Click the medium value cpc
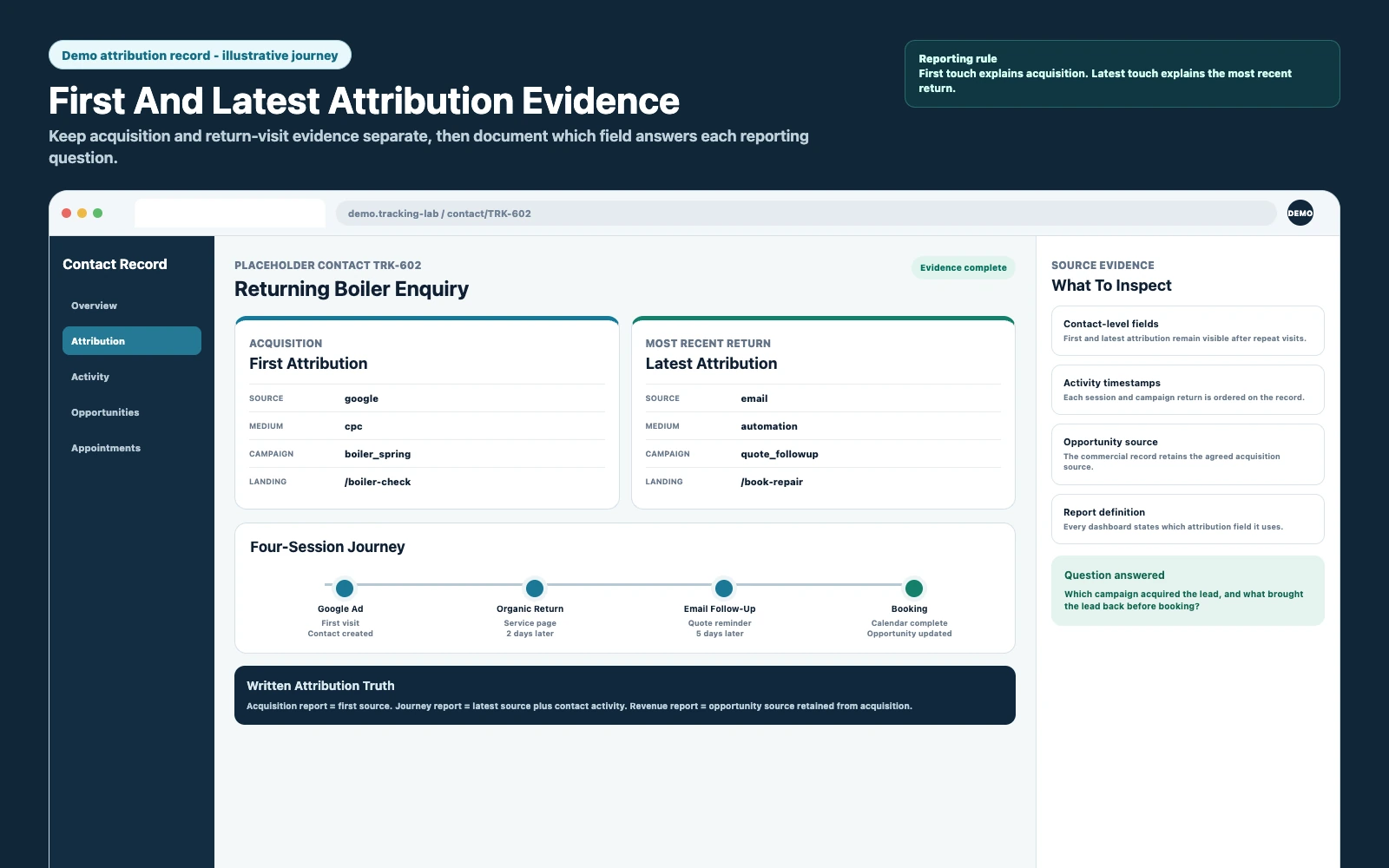1389x868 pixels. (x=353, y=426)
